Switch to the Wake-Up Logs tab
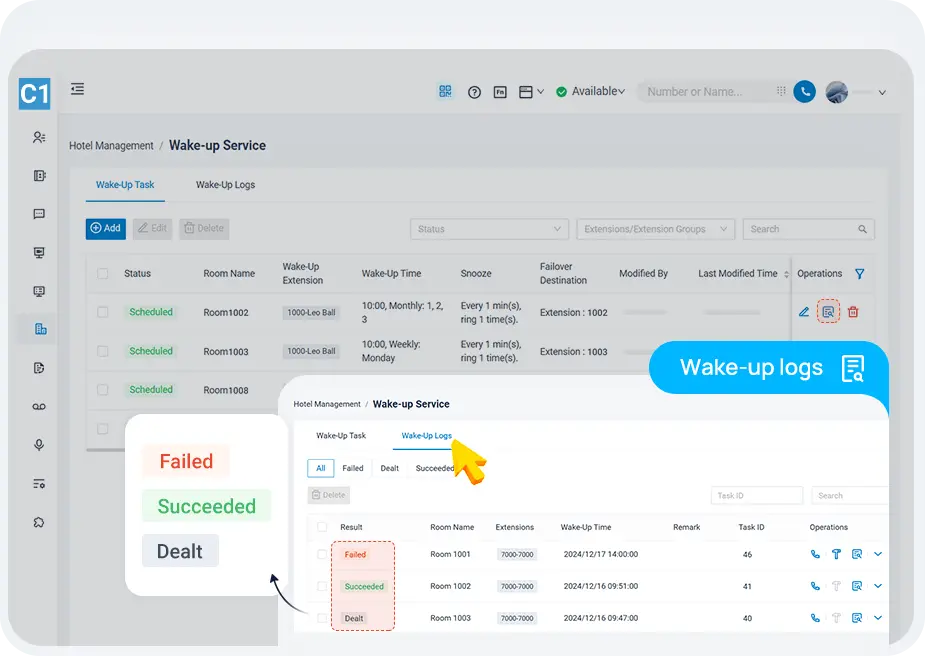 (225, 185)
